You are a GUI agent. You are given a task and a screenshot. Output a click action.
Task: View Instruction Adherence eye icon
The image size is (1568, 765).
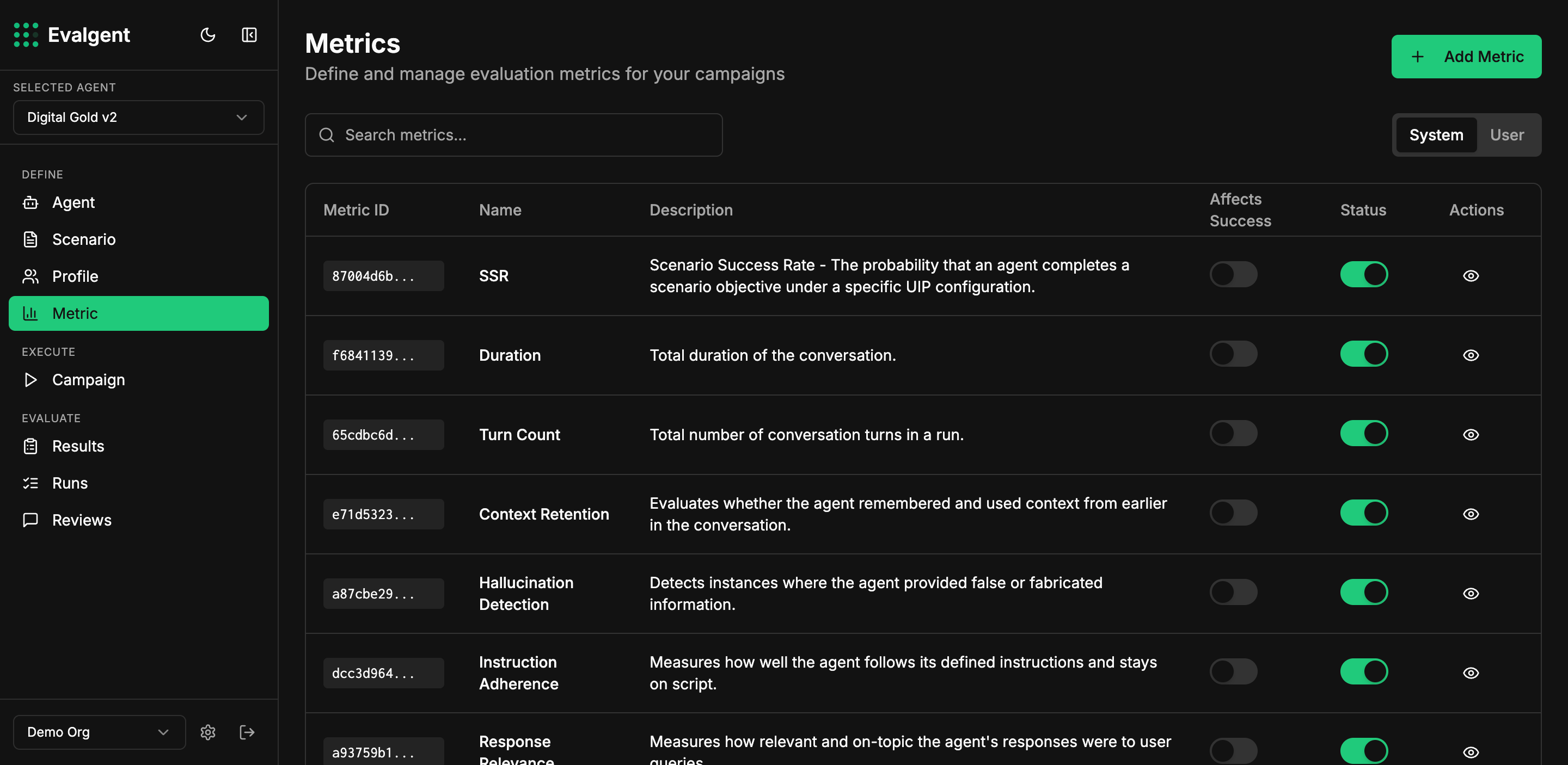point(1470,673)
